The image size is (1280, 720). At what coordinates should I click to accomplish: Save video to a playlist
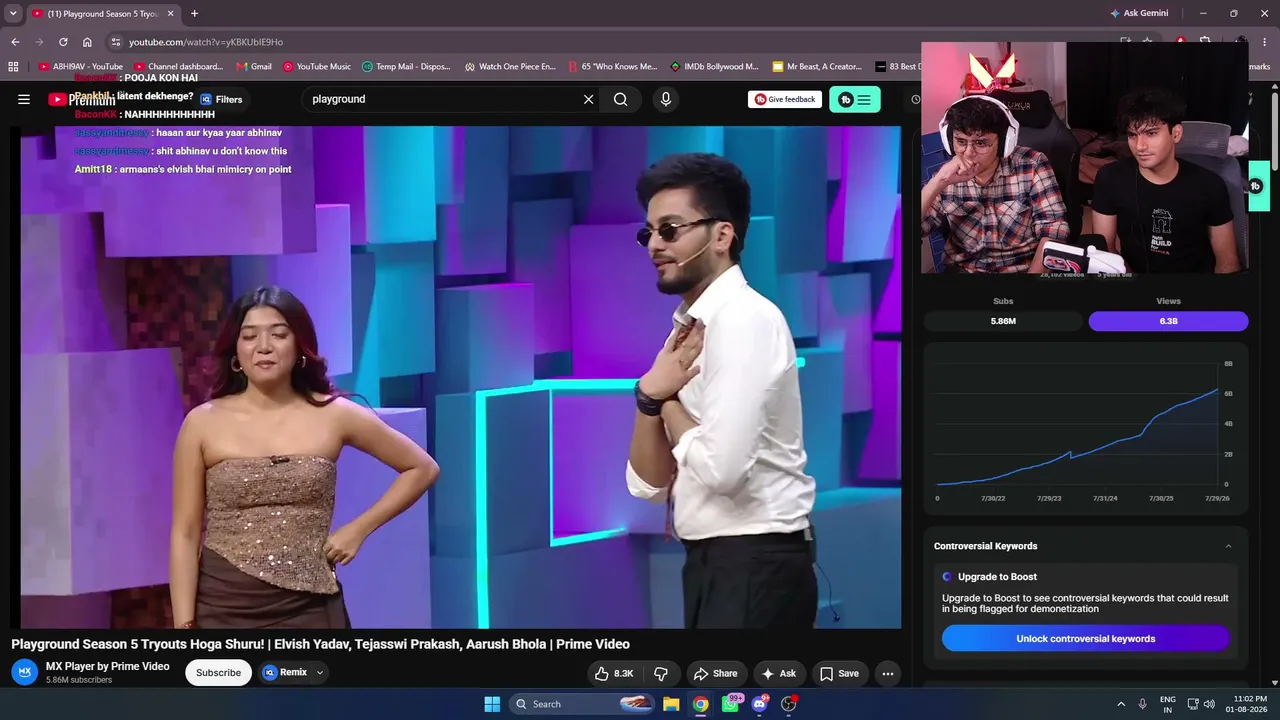839,674
